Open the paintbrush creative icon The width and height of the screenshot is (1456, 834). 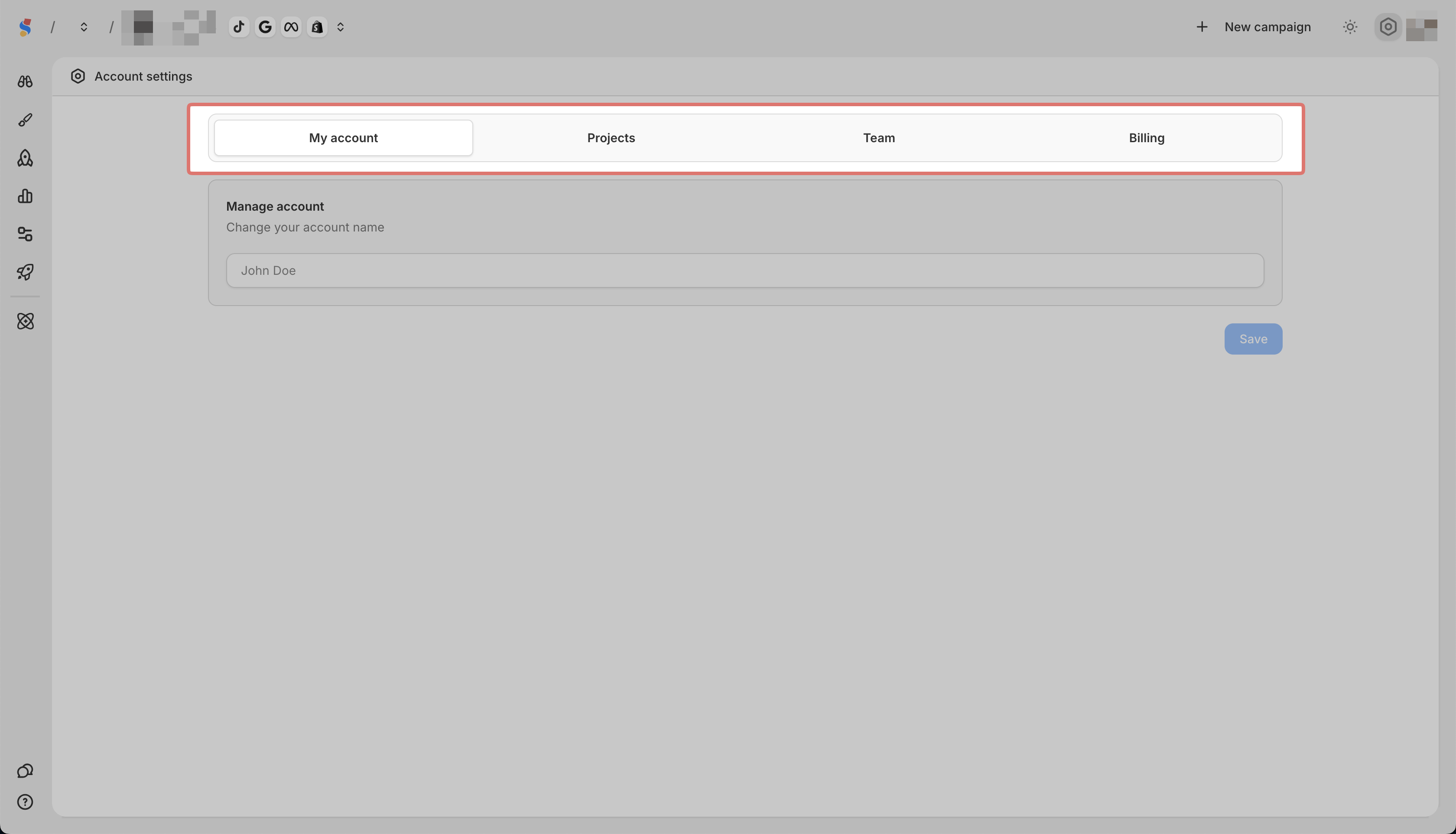(x=25, y=120)
